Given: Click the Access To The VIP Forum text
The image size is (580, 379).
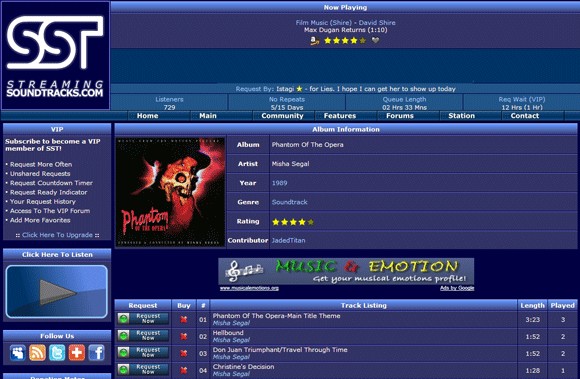Looking at the screenshot, I should (x=50, y=211).
